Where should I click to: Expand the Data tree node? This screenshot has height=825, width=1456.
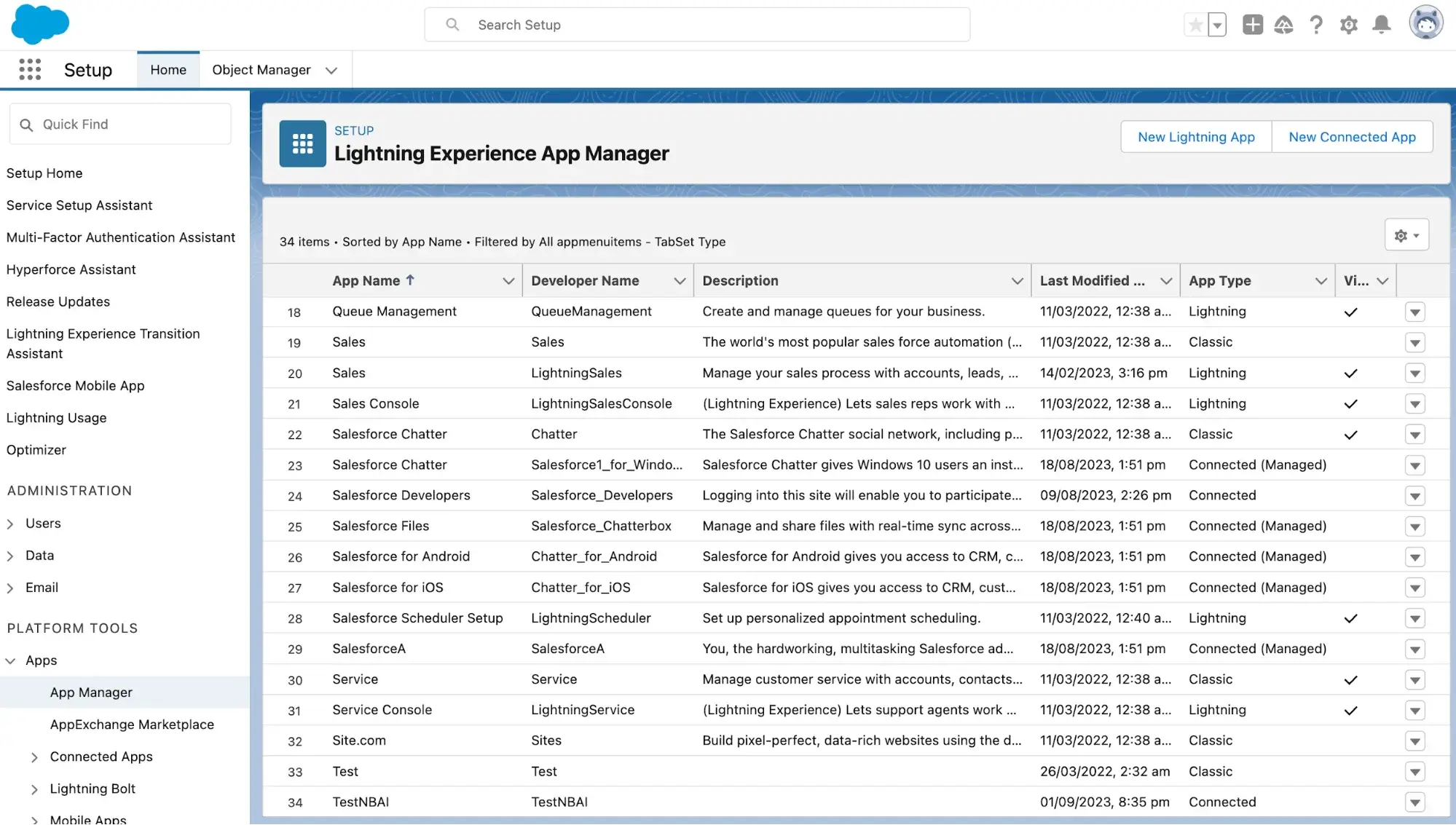click(x=10, y=556)
